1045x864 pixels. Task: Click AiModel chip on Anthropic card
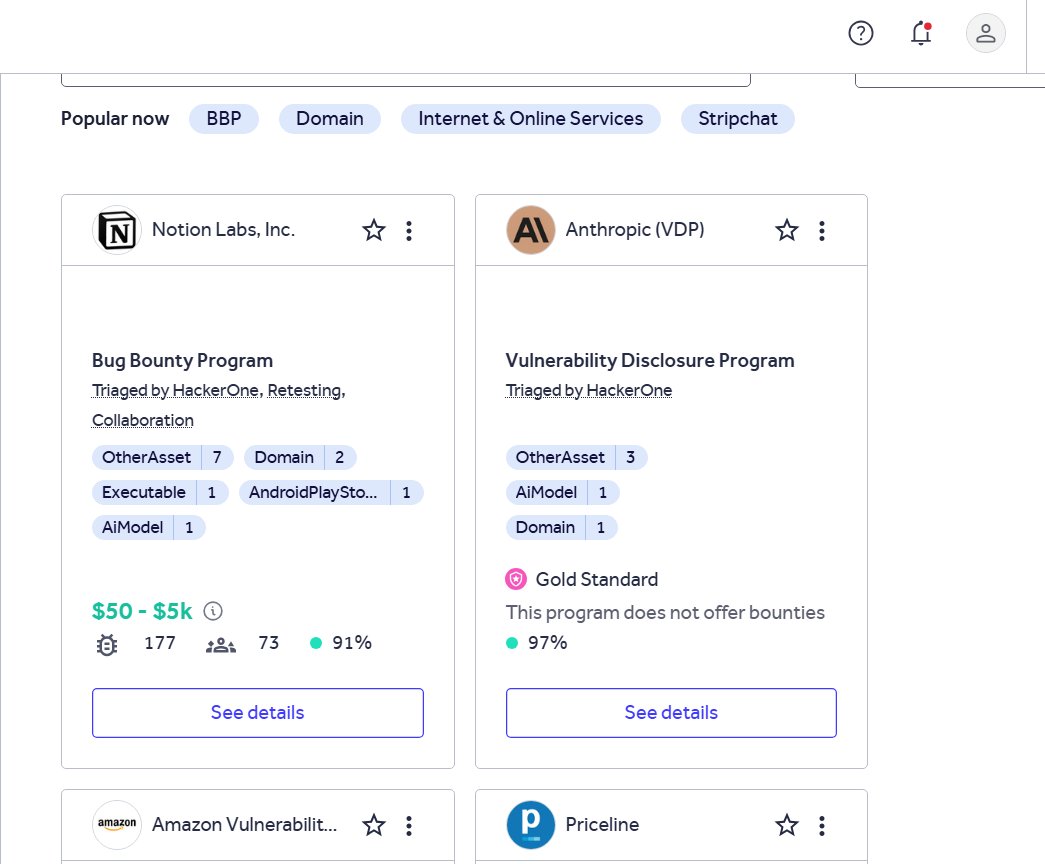(x=562, y=493)
